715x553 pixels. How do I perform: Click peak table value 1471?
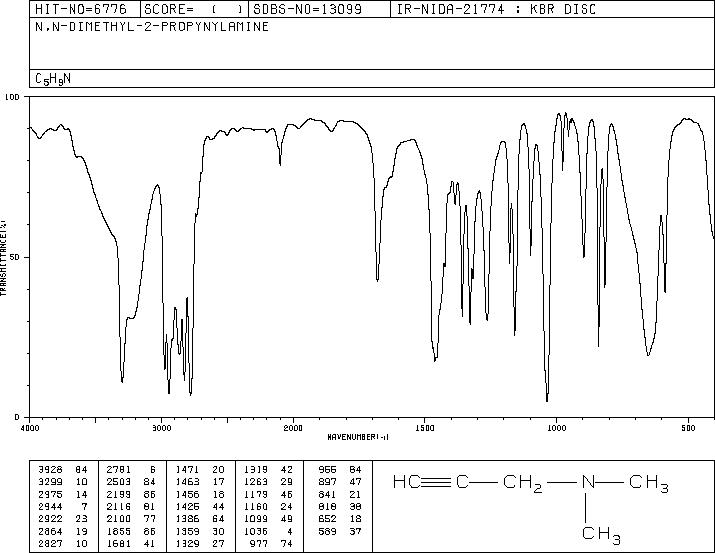pyautogui.click(x=187, y=470)
